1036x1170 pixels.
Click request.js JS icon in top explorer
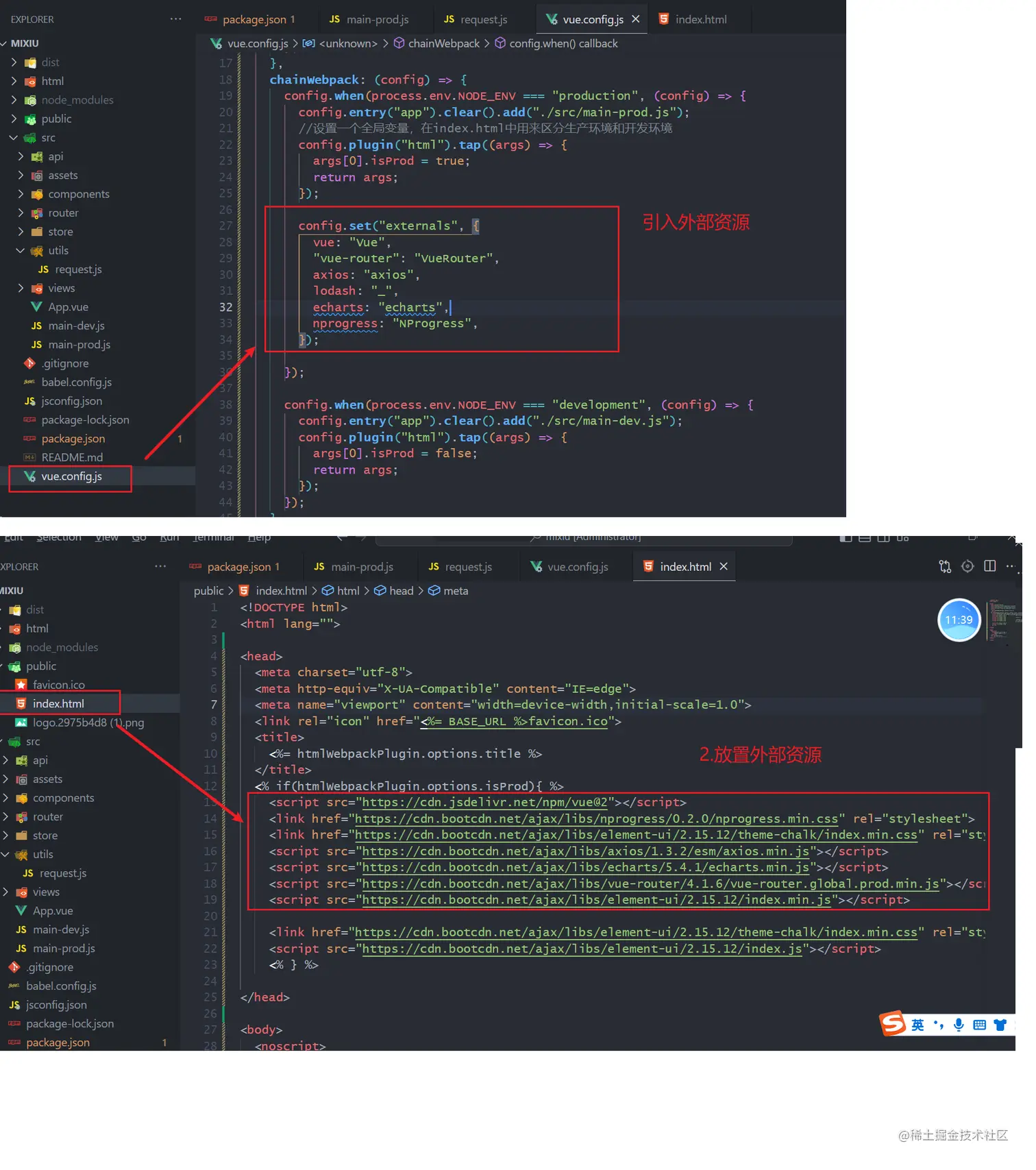(x=43, y=269)
